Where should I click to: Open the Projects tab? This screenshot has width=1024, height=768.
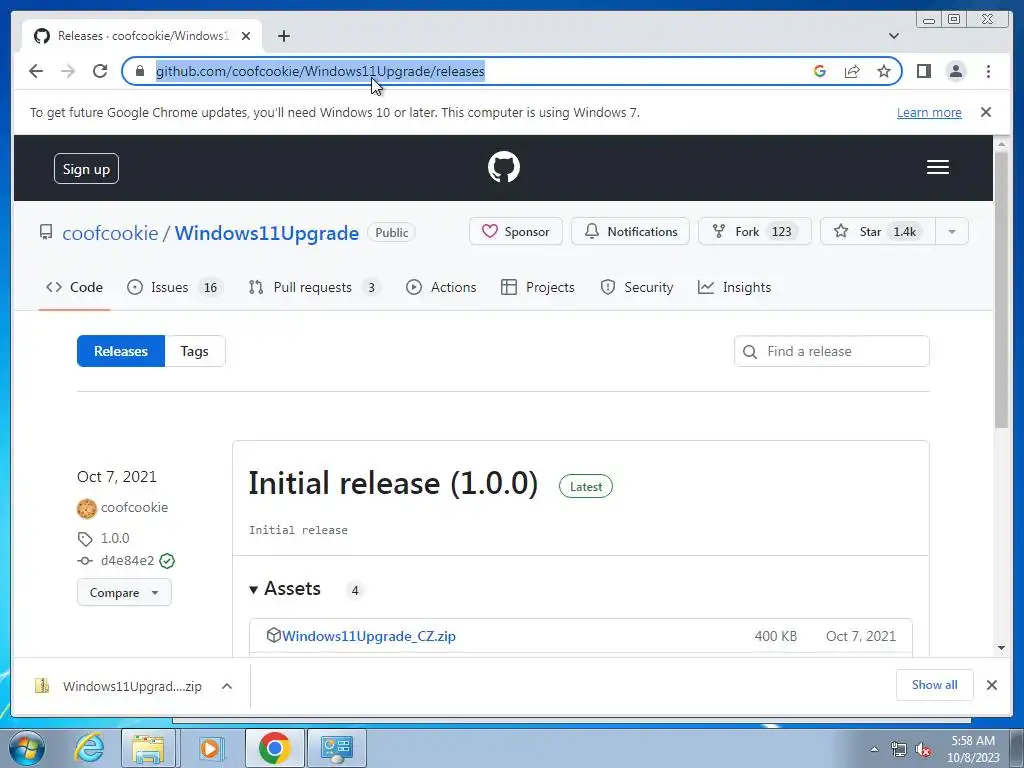point(537,287)
